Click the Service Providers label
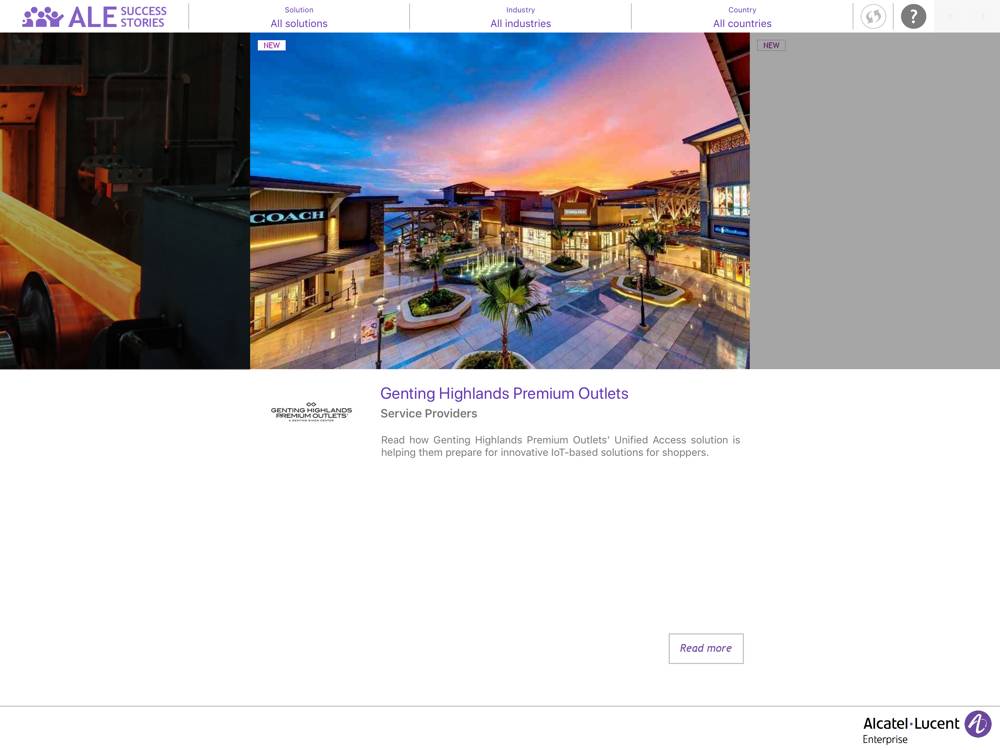The width and height of the screenshot is (1000, 750). [429, 413]
